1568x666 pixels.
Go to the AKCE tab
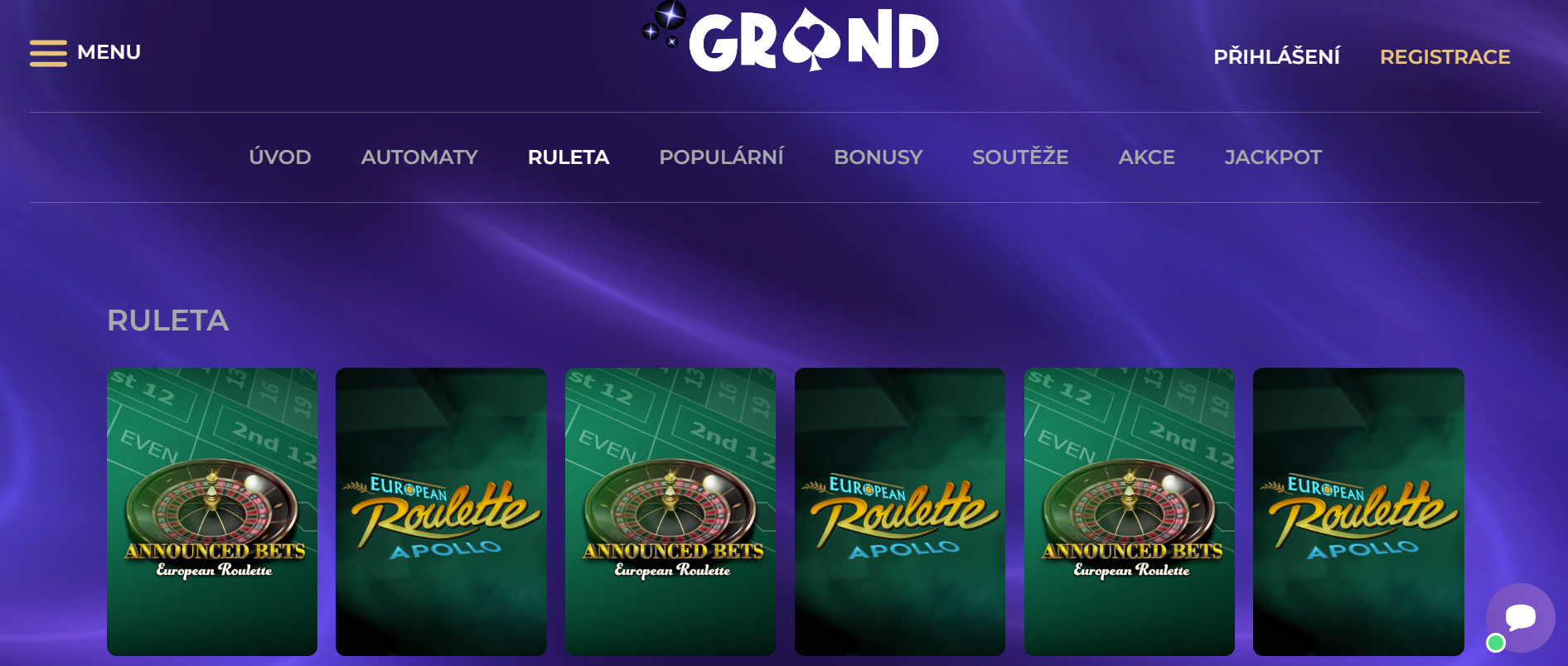1146,157
